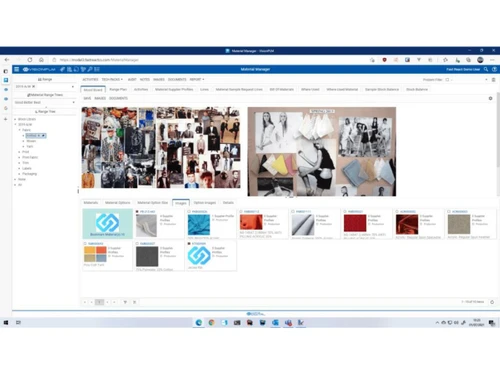
Task: Click the filter icon in the pagination bar
Action: tap(125, 302)
